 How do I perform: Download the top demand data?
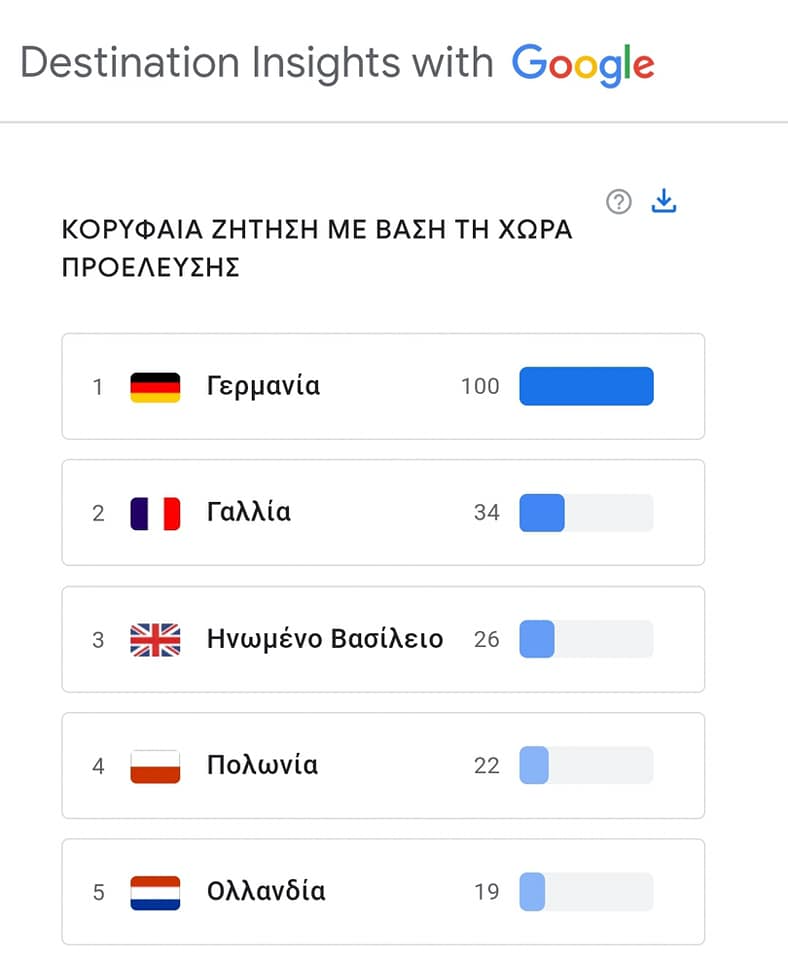pyautogui.click(x=664, y=201)
